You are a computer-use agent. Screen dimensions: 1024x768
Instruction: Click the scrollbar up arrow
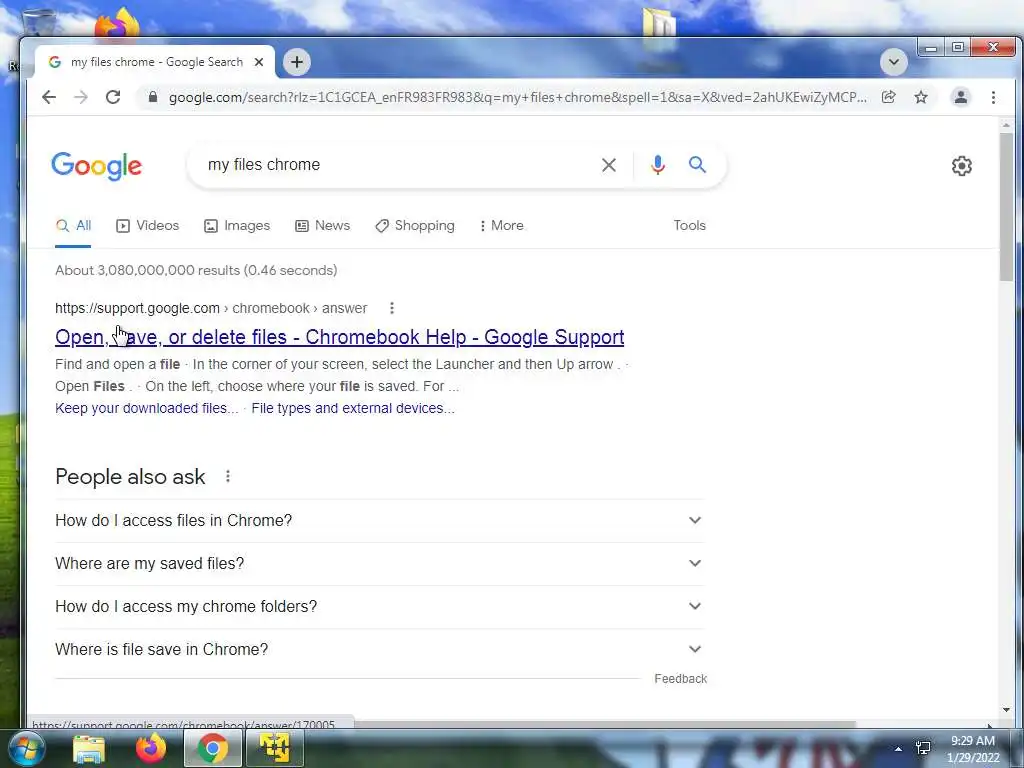1006,125
